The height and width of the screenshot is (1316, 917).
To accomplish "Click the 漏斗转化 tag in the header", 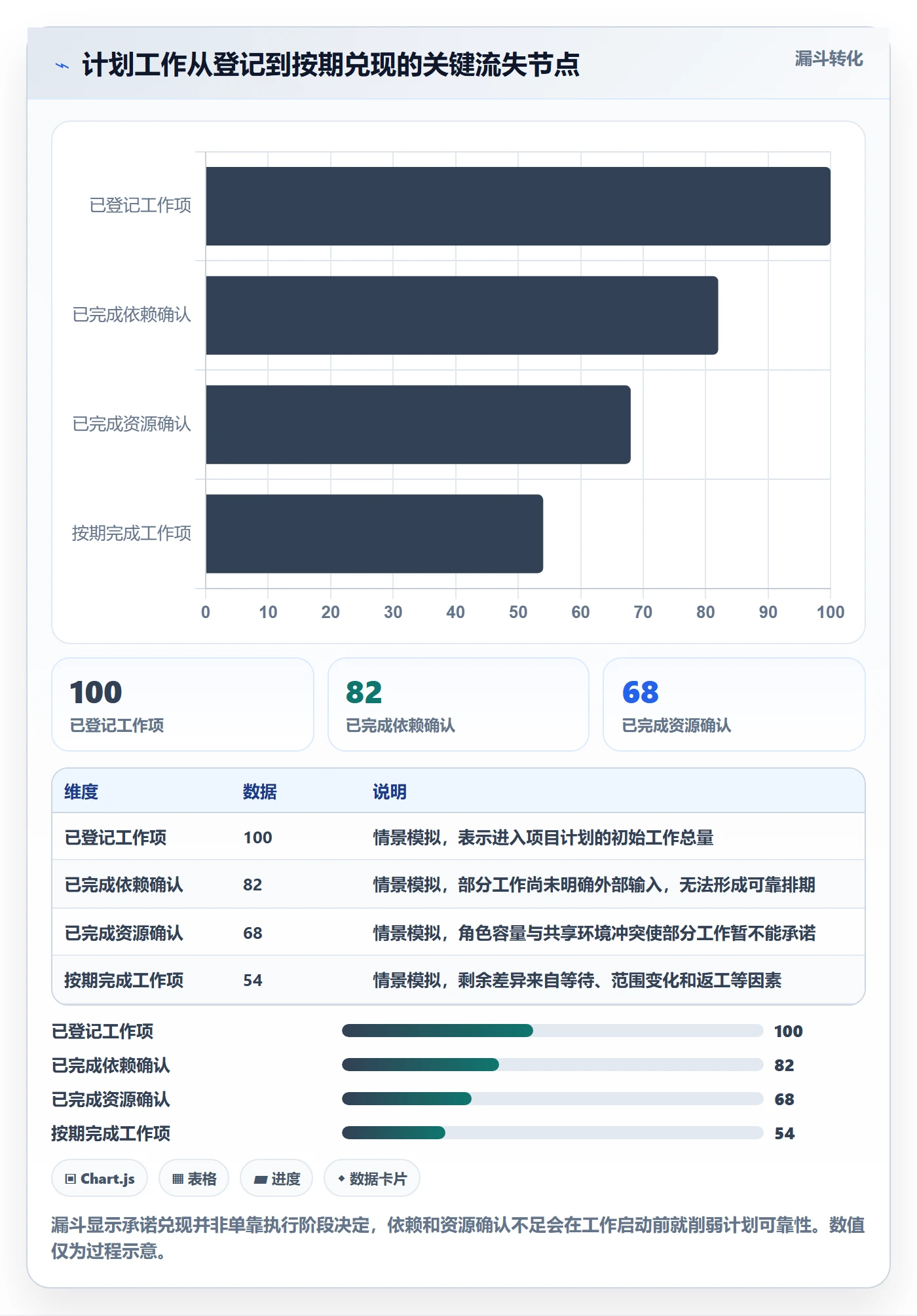I will click(829, 59).
